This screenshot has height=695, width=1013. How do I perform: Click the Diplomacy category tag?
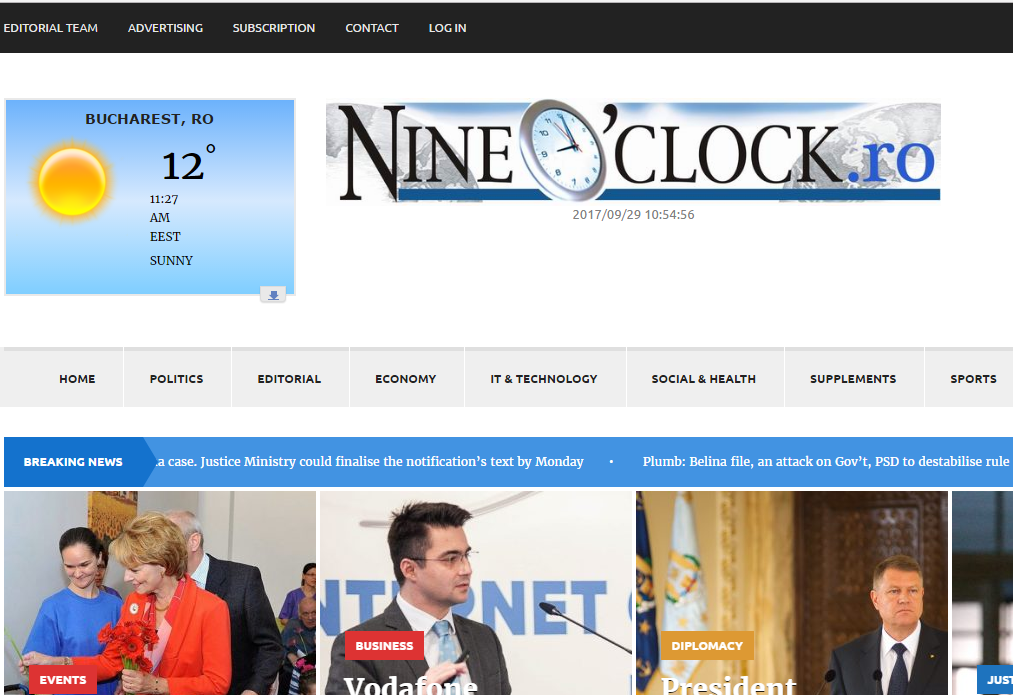(x=707, y=646)
